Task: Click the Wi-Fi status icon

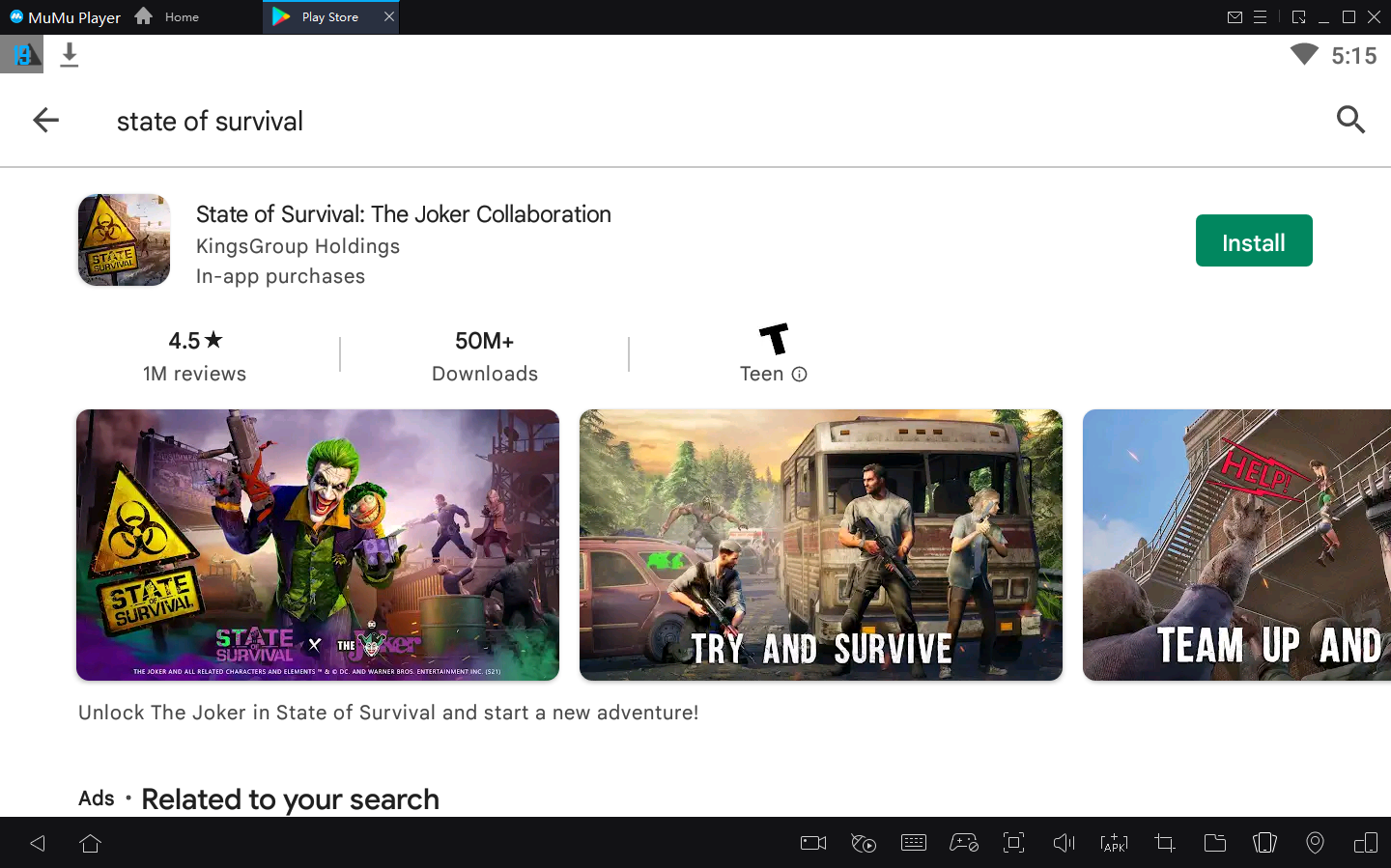Action: coord(1304,55)
